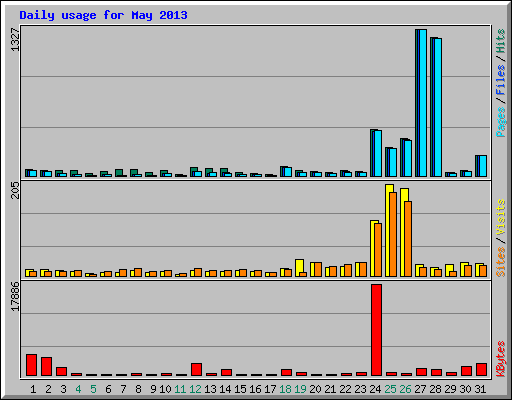Click the red KBytes bar for day 3
512x400 pixels.
pyautogui.click(x=61, y=372)
